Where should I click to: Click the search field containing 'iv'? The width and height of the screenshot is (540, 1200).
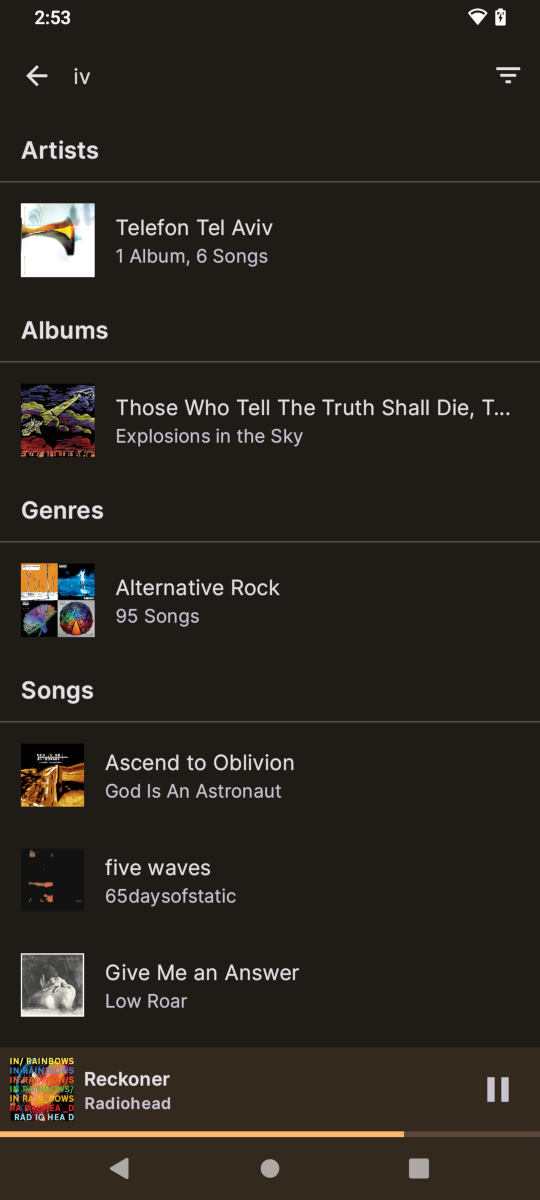pos(270,76)
